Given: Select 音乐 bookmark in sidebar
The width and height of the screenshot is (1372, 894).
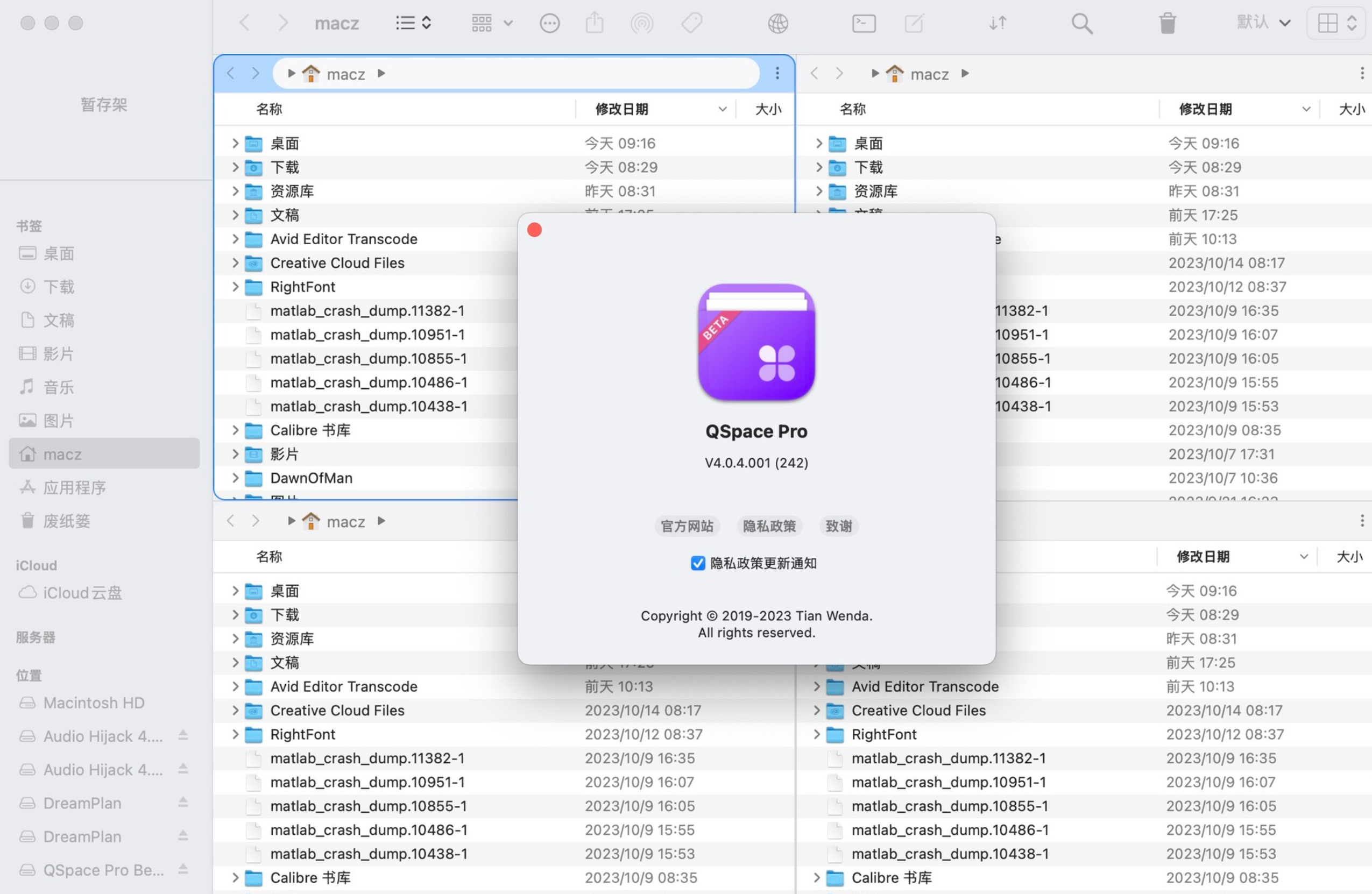Looking at the screenshot, I should (x=104, y=387).
